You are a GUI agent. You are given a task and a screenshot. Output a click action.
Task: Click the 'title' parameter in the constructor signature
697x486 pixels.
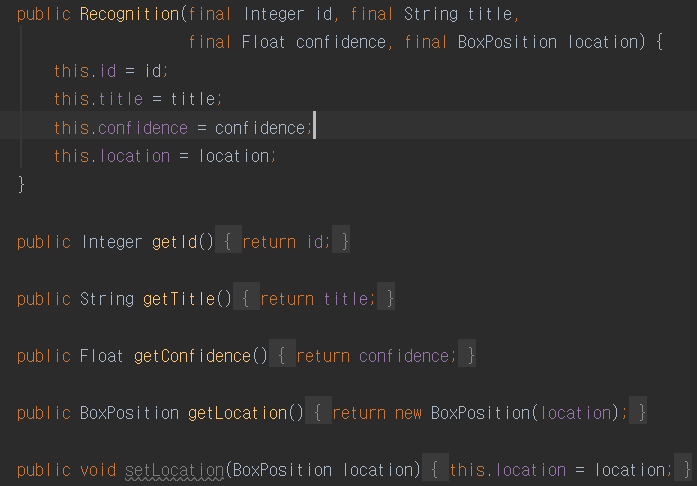pos(490,14)
